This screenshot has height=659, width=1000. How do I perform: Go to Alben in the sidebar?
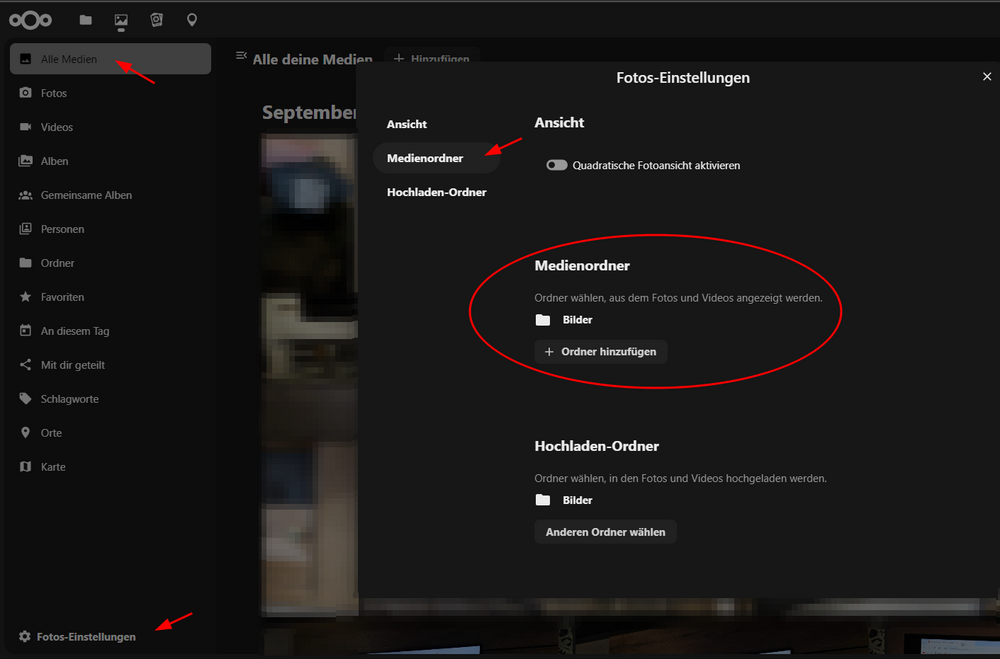110,161
